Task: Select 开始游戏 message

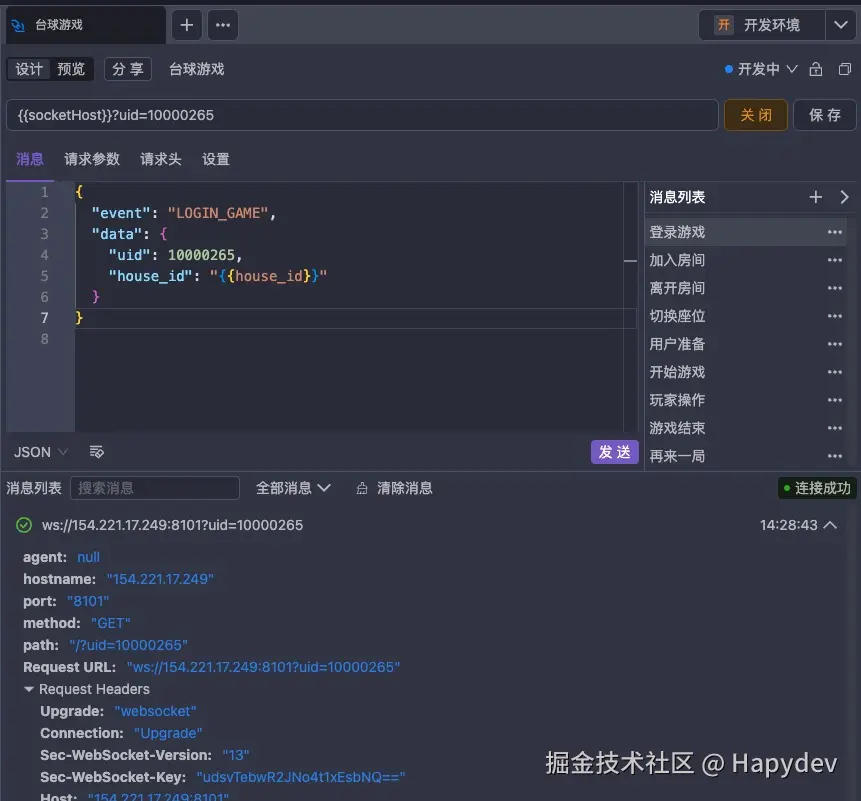Action: [x=746, y=372]
